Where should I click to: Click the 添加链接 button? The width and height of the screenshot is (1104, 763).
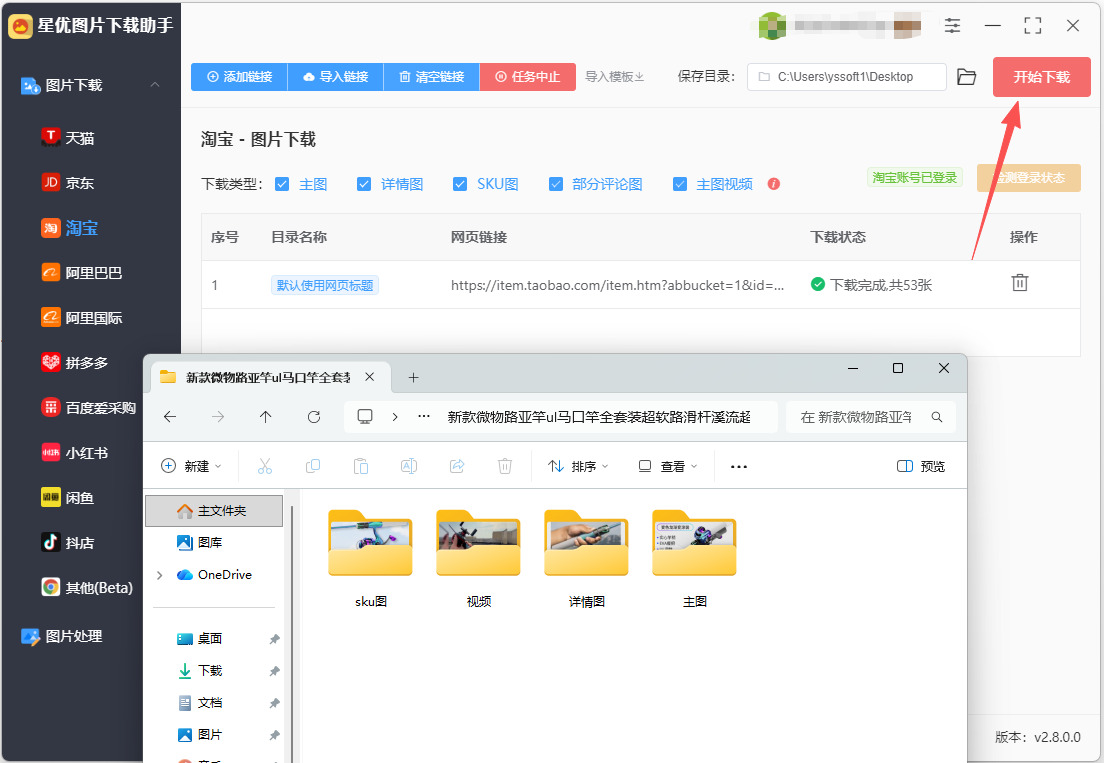(239, 77)
